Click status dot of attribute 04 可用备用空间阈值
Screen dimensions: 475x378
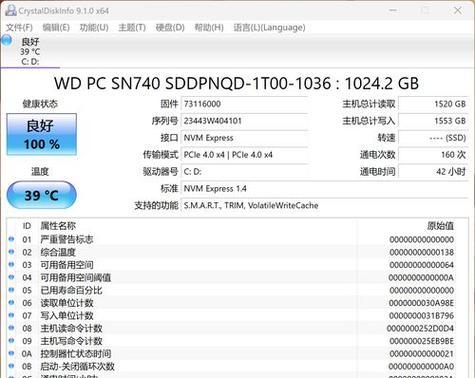[11, 277]
